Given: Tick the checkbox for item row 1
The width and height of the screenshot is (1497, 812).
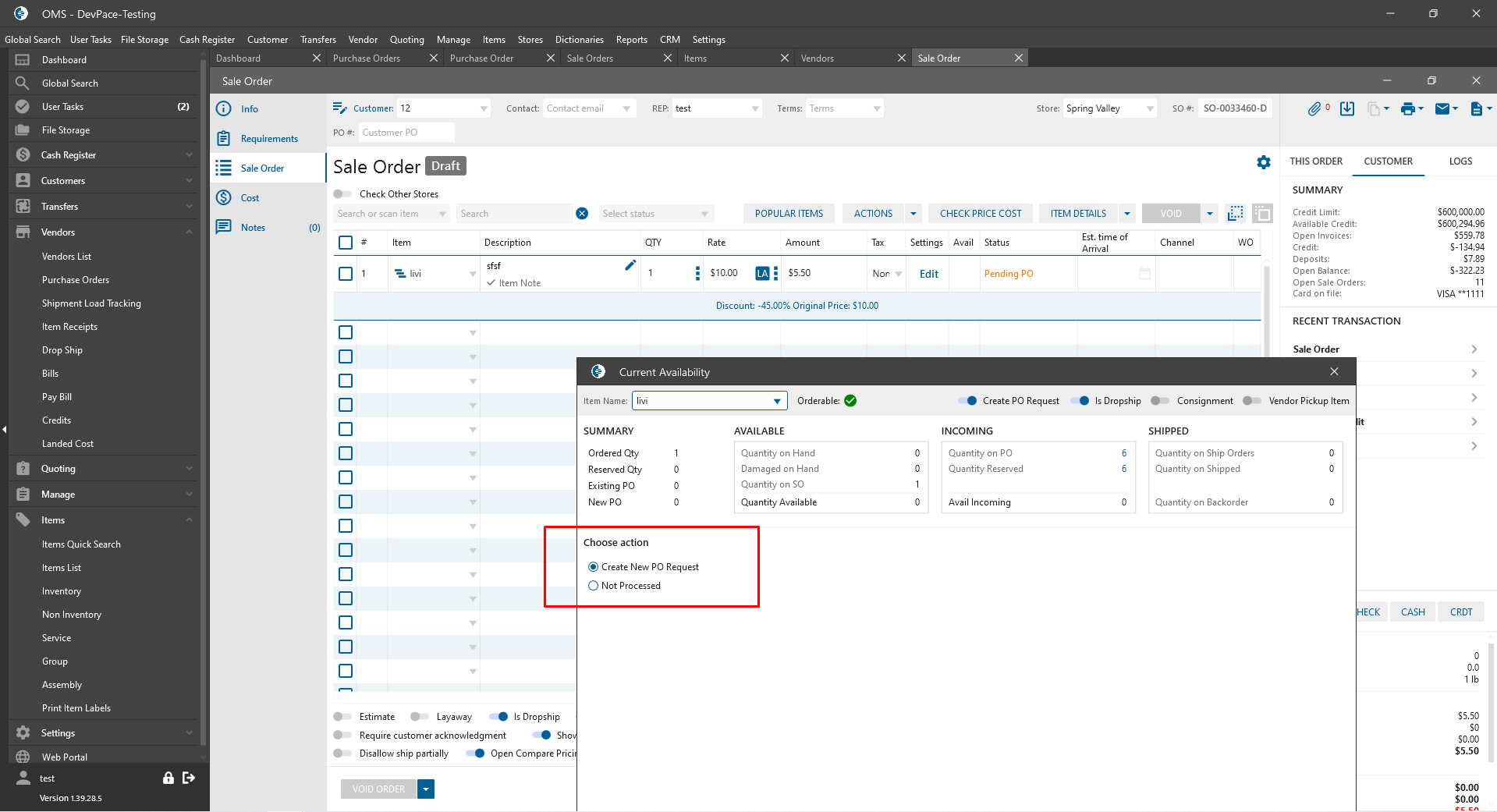Looking at the screenshot, I should point(346,274).
